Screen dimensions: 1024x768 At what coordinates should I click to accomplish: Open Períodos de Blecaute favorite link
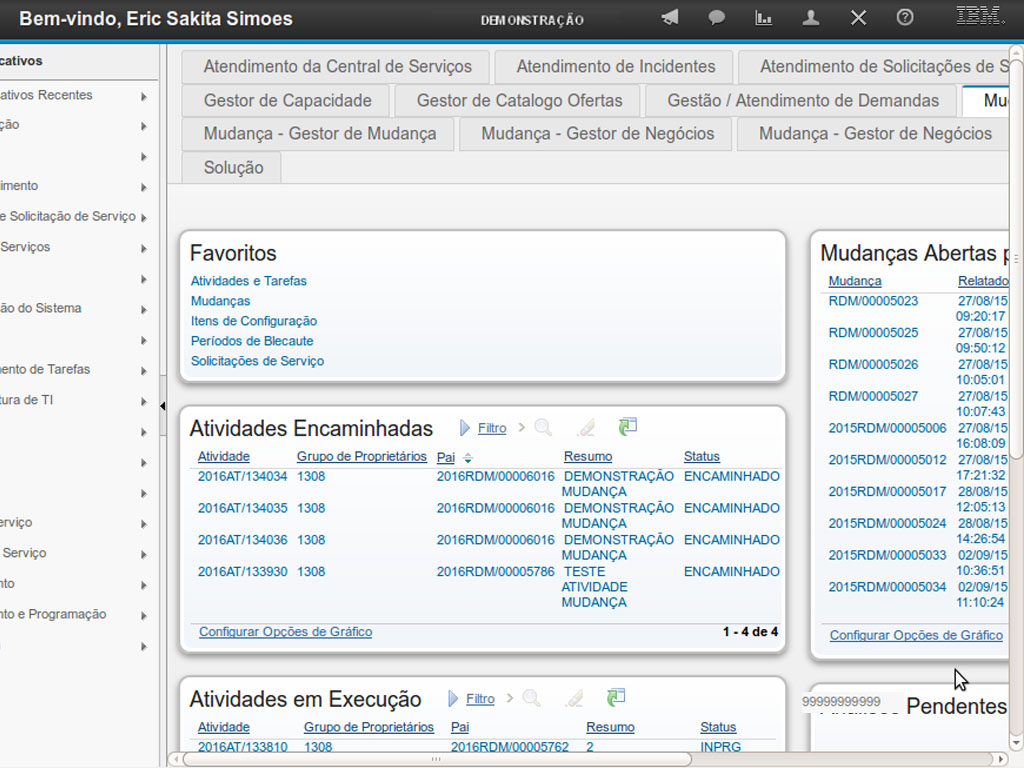click(x=252, y=341)
